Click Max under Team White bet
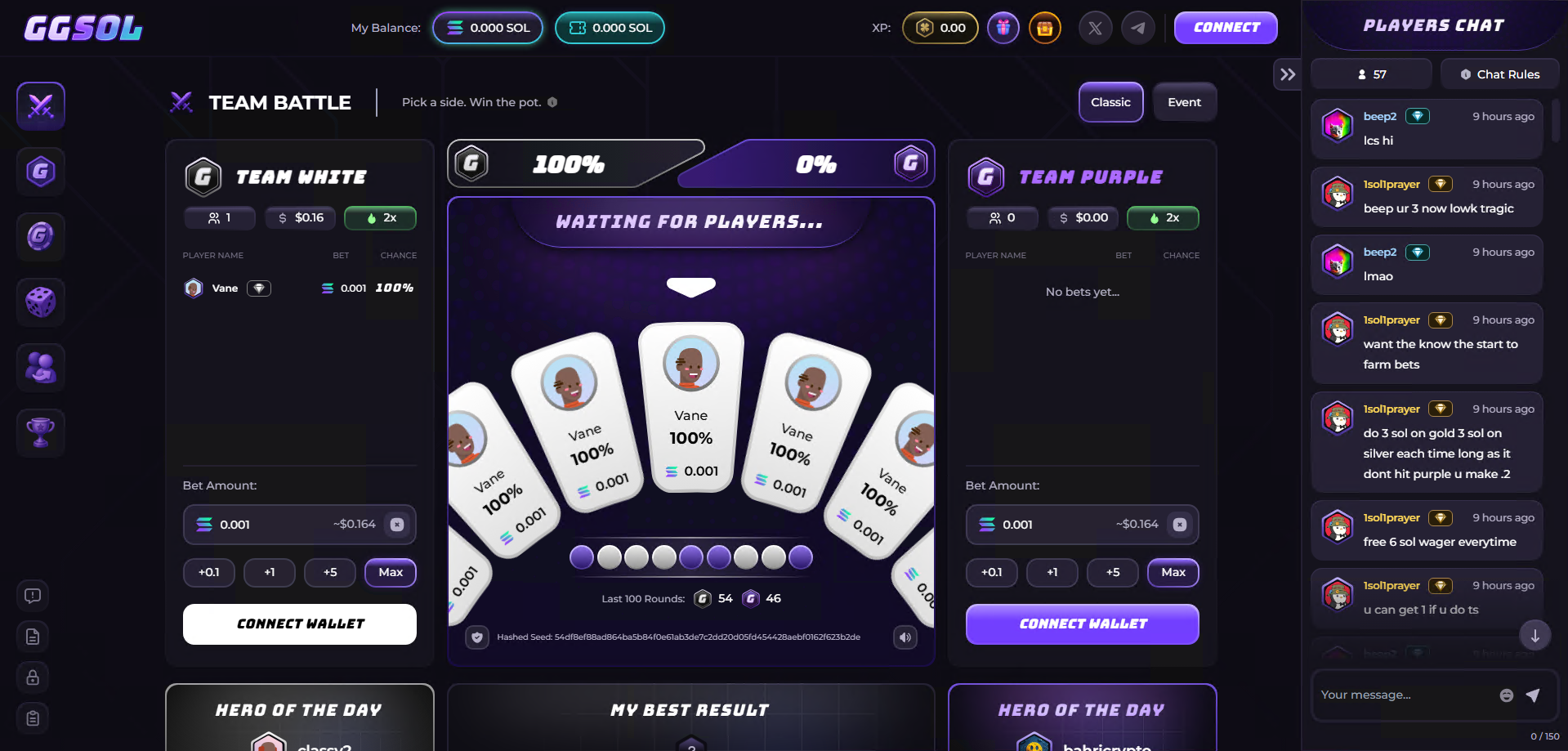 click(x=391, y=573)
